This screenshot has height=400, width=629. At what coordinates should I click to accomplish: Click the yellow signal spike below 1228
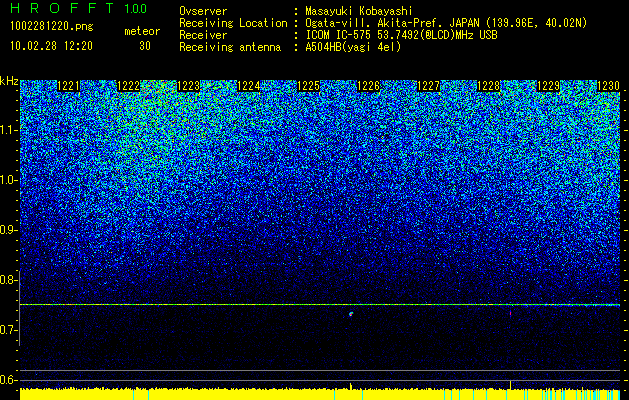510,385
